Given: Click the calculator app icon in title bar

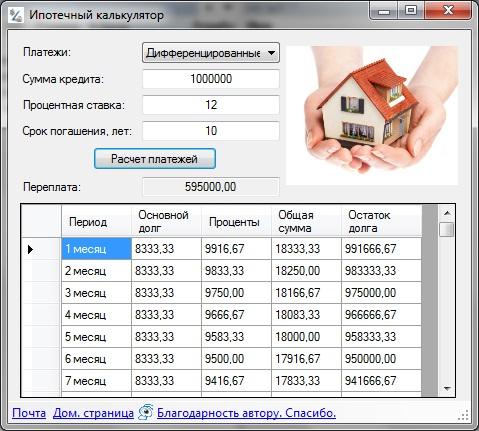Looking at the screenshot, I should (x=16, y=15).
